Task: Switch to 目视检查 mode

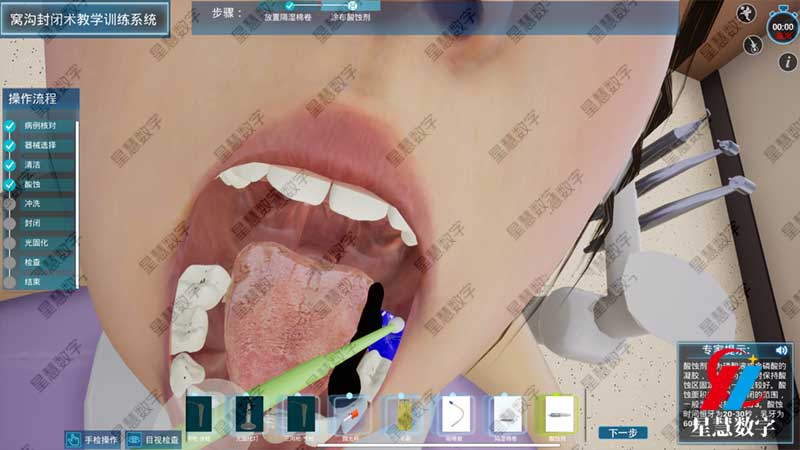Action: tap(153, 439)
